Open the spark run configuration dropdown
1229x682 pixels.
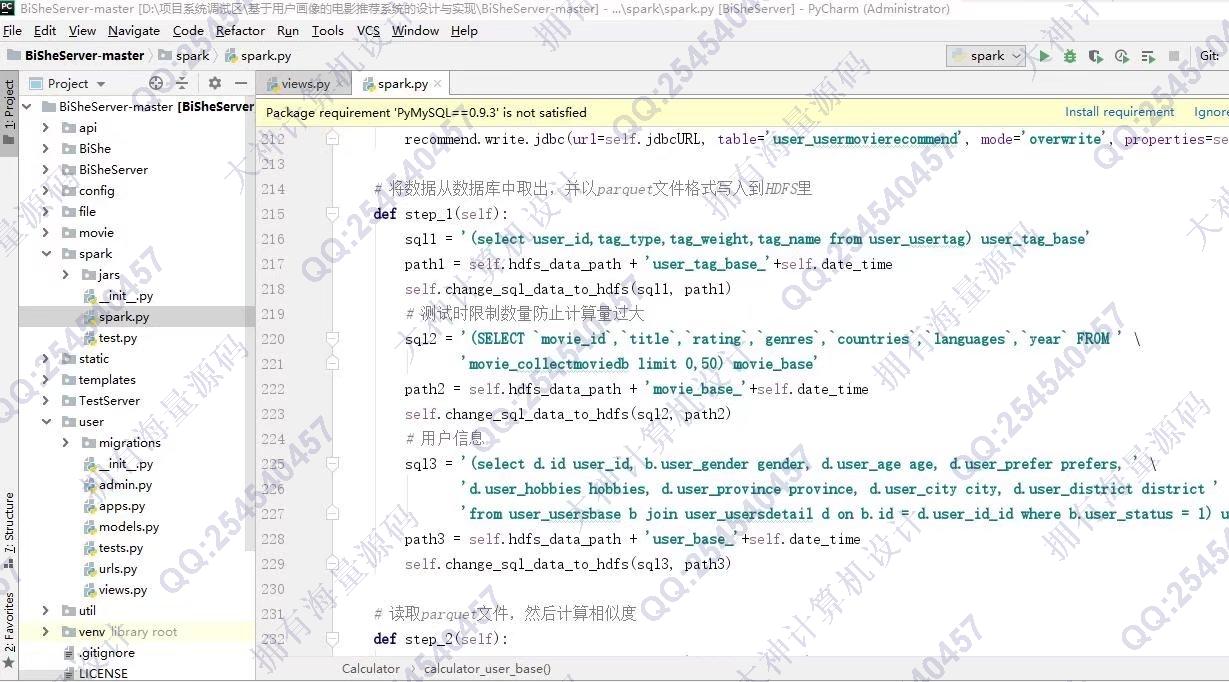point(986,56)
